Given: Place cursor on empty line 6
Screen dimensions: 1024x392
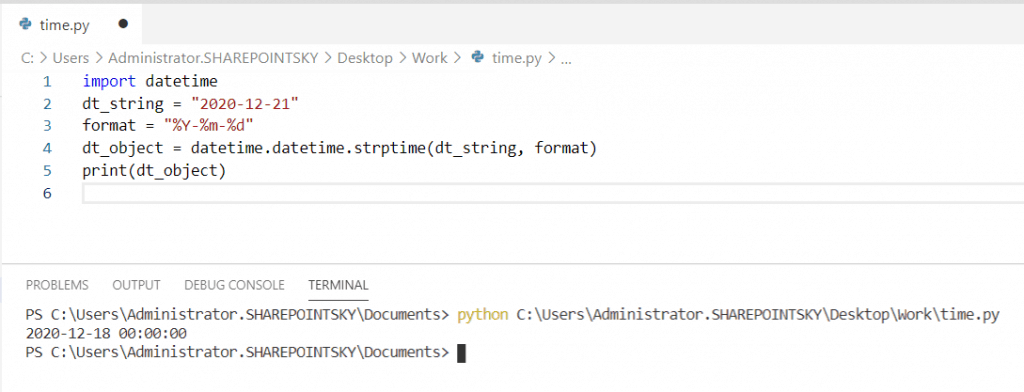Looking at the screenshot, I should 552,193.
